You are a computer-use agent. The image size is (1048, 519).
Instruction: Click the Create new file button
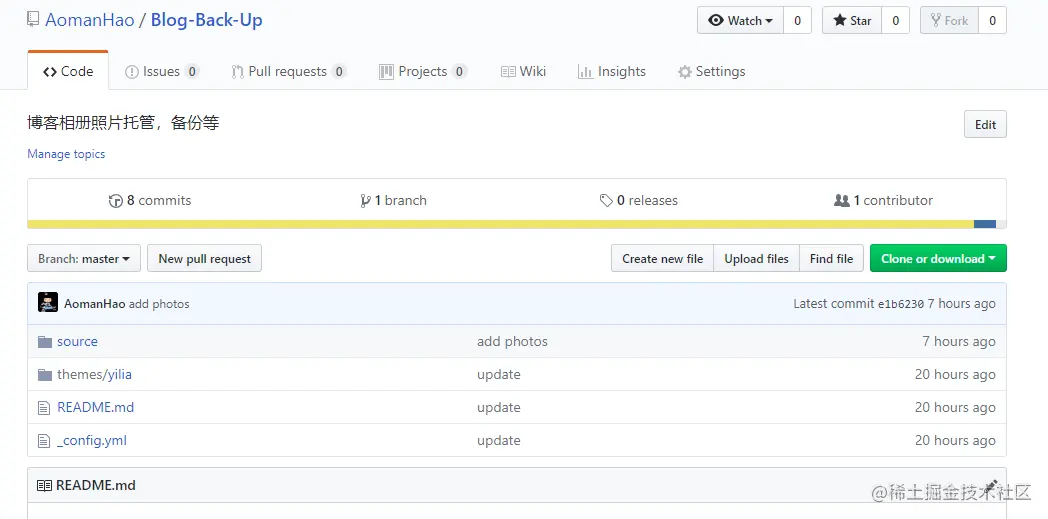pos(662,258)
